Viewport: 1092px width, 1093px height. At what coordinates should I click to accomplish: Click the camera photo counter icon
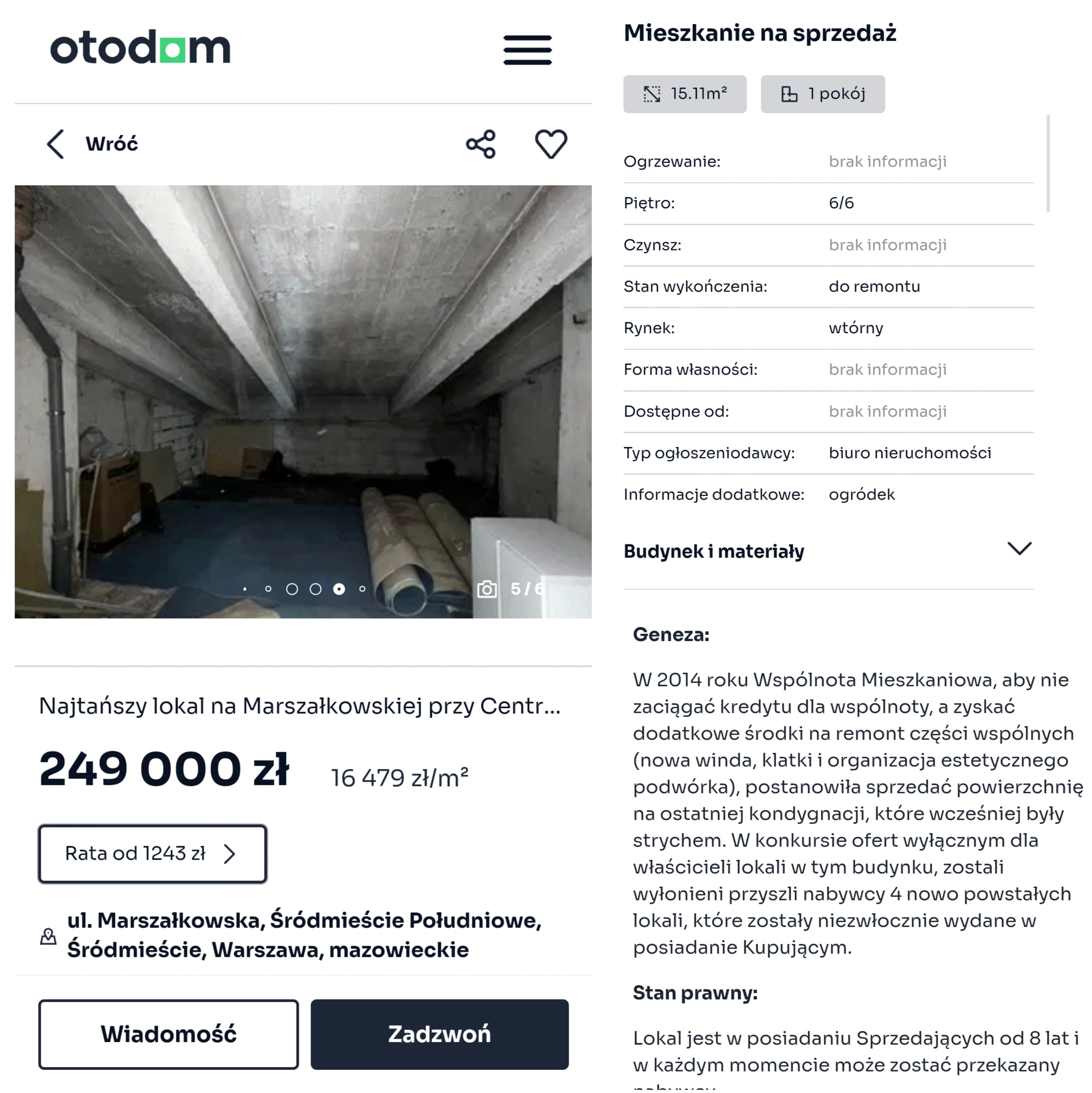coord(487,589)
